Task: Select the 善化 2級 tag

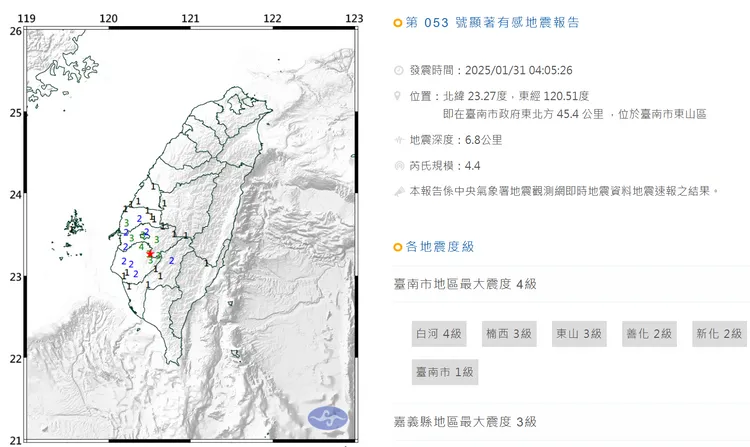Action: click(649, 334)
